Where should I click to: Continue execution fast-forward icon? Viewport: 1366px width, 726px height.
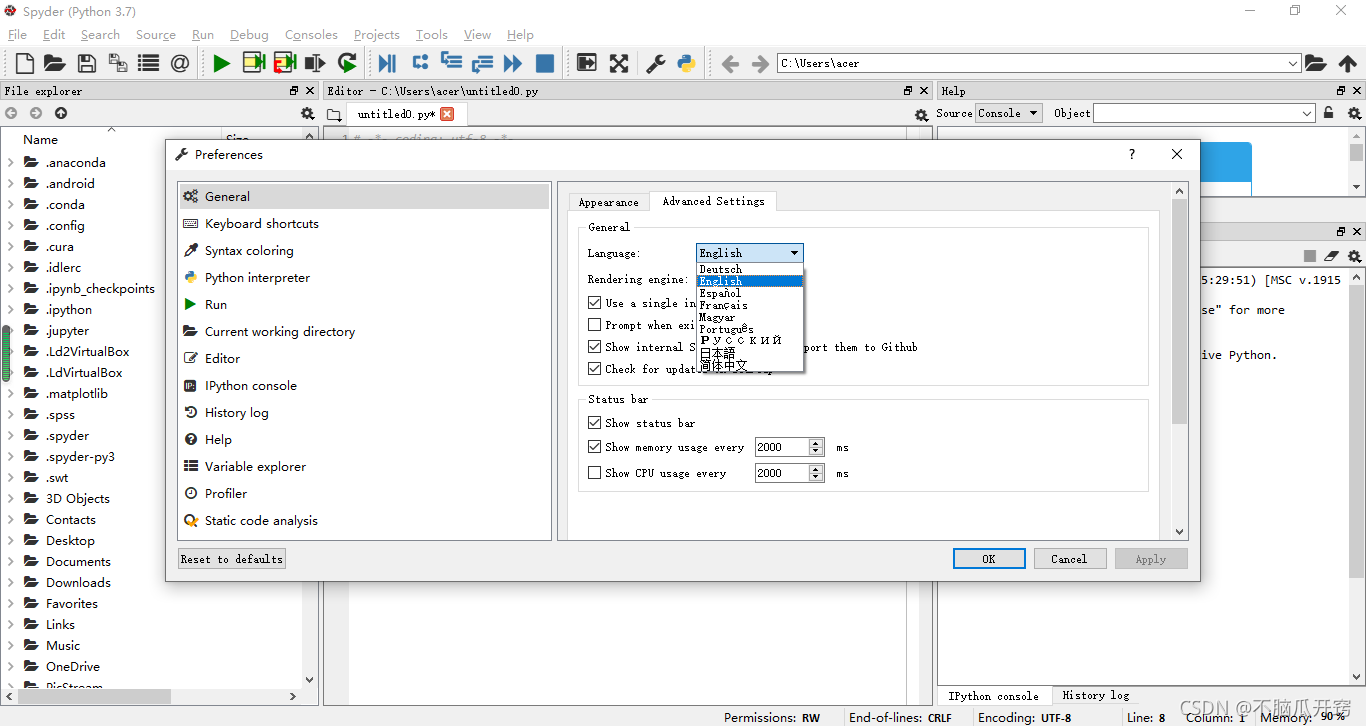pos(513,63)
